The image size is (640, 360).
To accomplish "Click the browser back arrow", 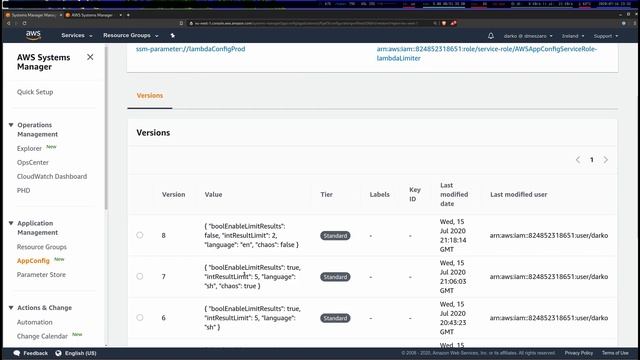I will point(9,23).
